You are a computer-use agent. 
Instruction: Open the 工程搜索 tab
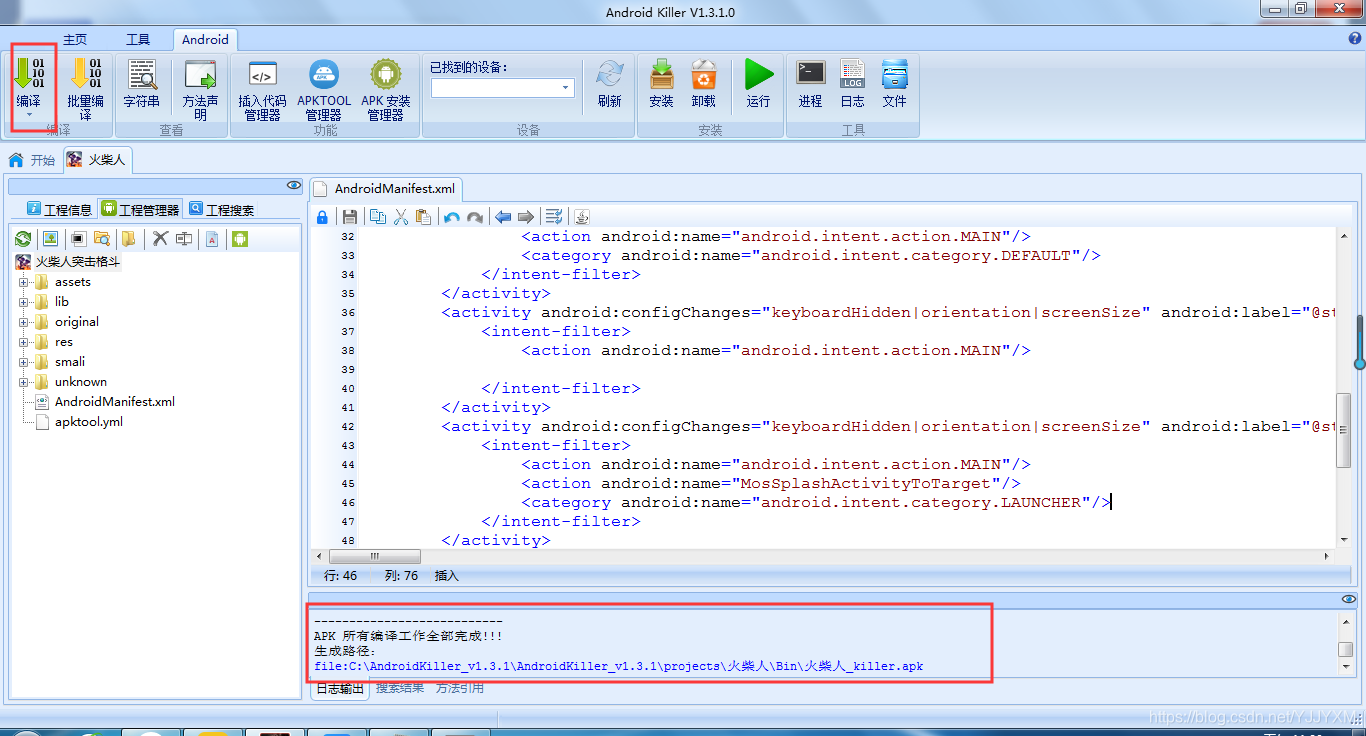pyautogui.click(x=221, y=210)
